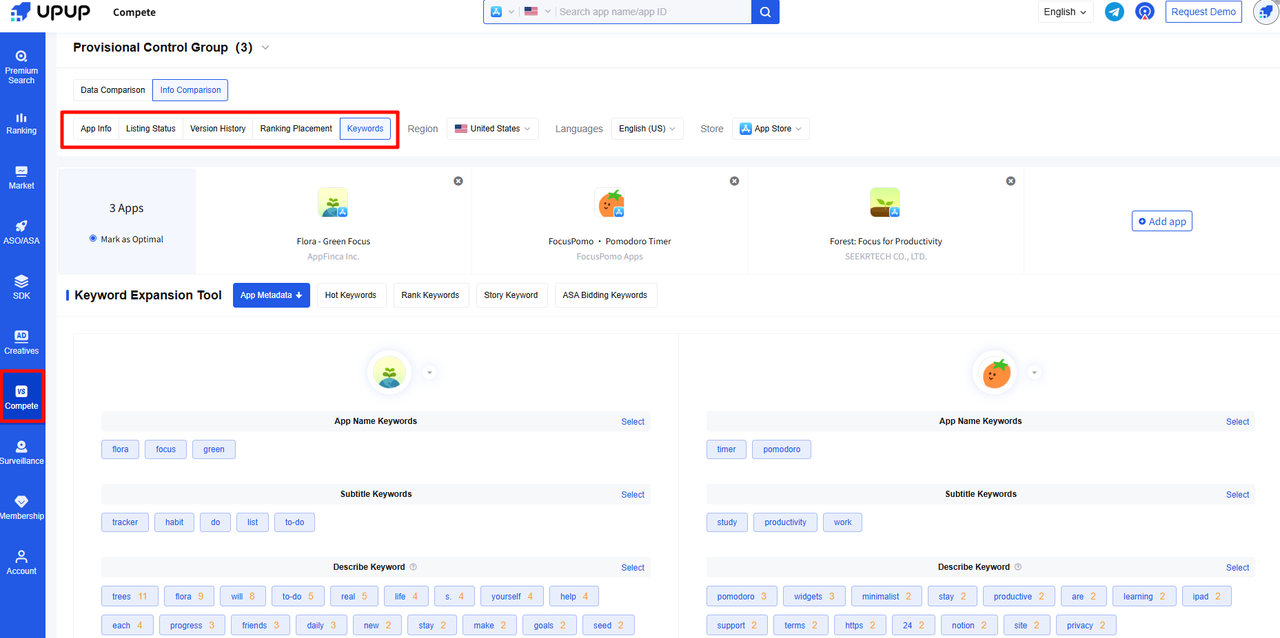Expand the arrow beside the Flora avatar
Viewport: 1280px width, 638px height.
[x=429, y=373]
